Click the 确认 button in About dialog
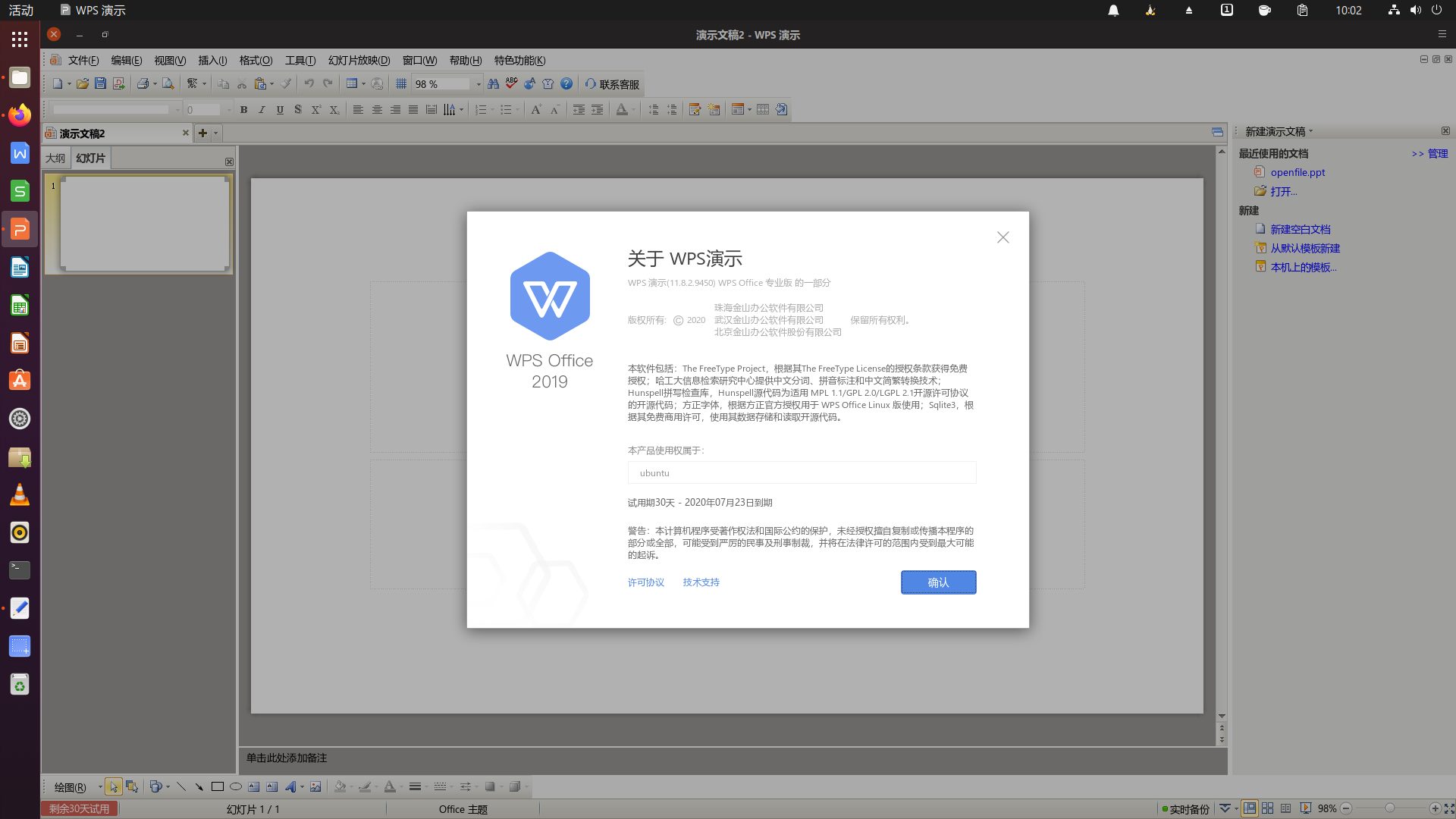1456x819 pixels. pyautogui.click(x=938, y=582)
